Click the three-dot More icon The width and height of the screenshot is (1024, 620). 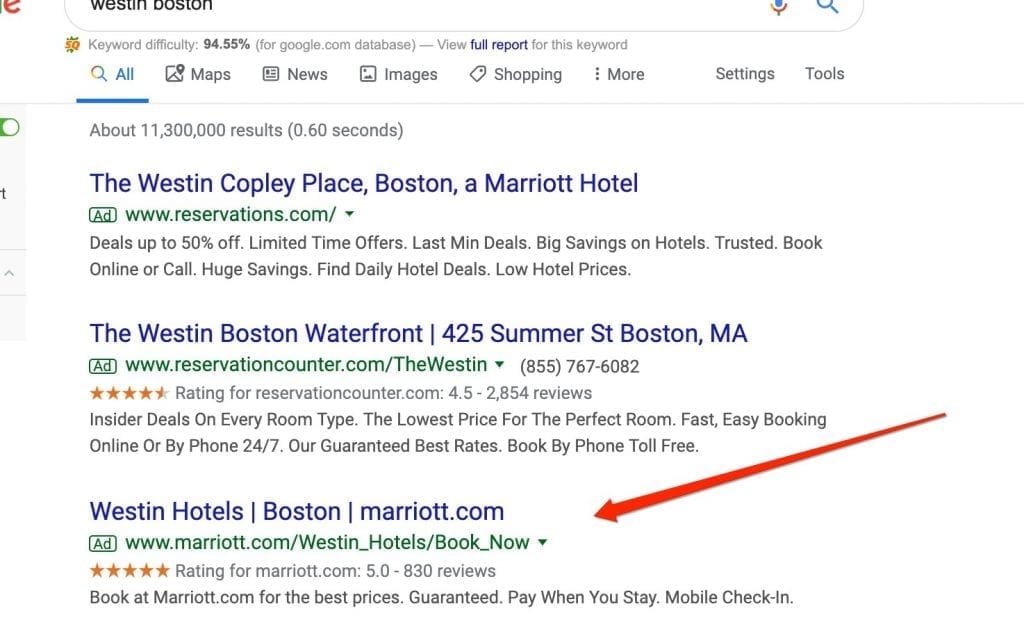(596, 74)
